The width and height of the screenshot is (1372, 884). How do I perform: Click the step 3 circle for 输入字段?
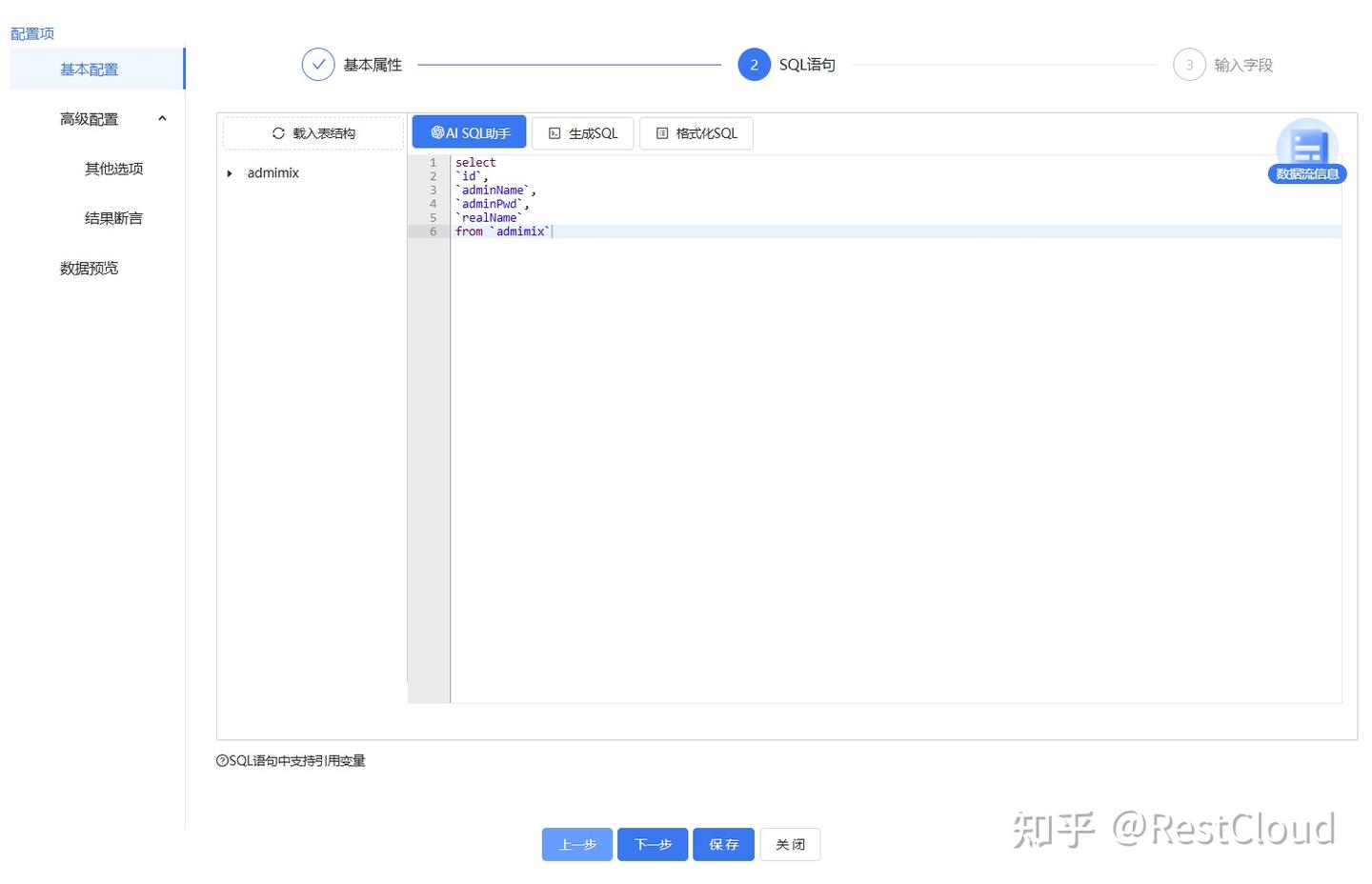[1189, 65]
